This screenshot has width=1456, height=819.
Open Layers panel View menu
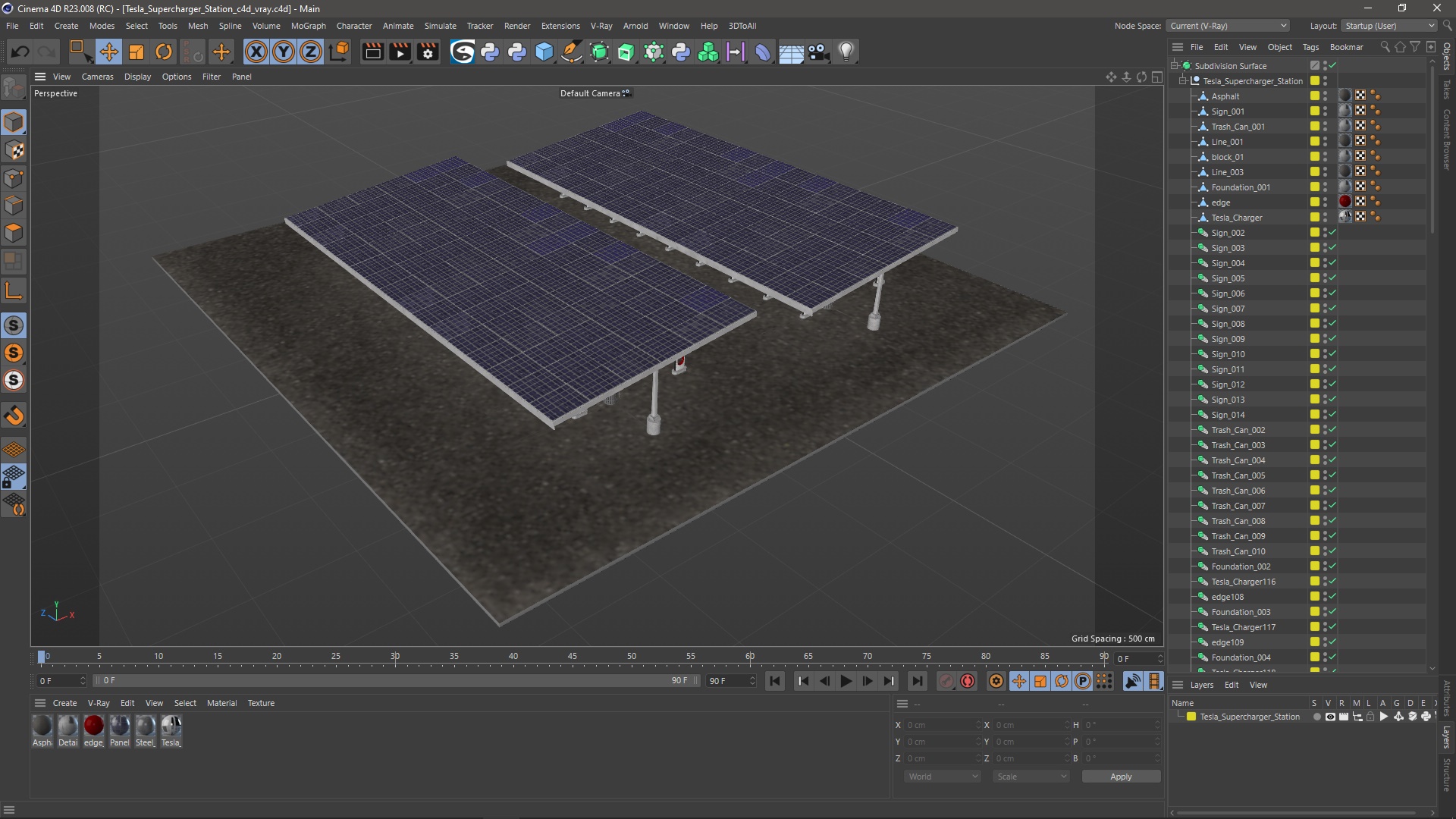(x=1258, y=685)
